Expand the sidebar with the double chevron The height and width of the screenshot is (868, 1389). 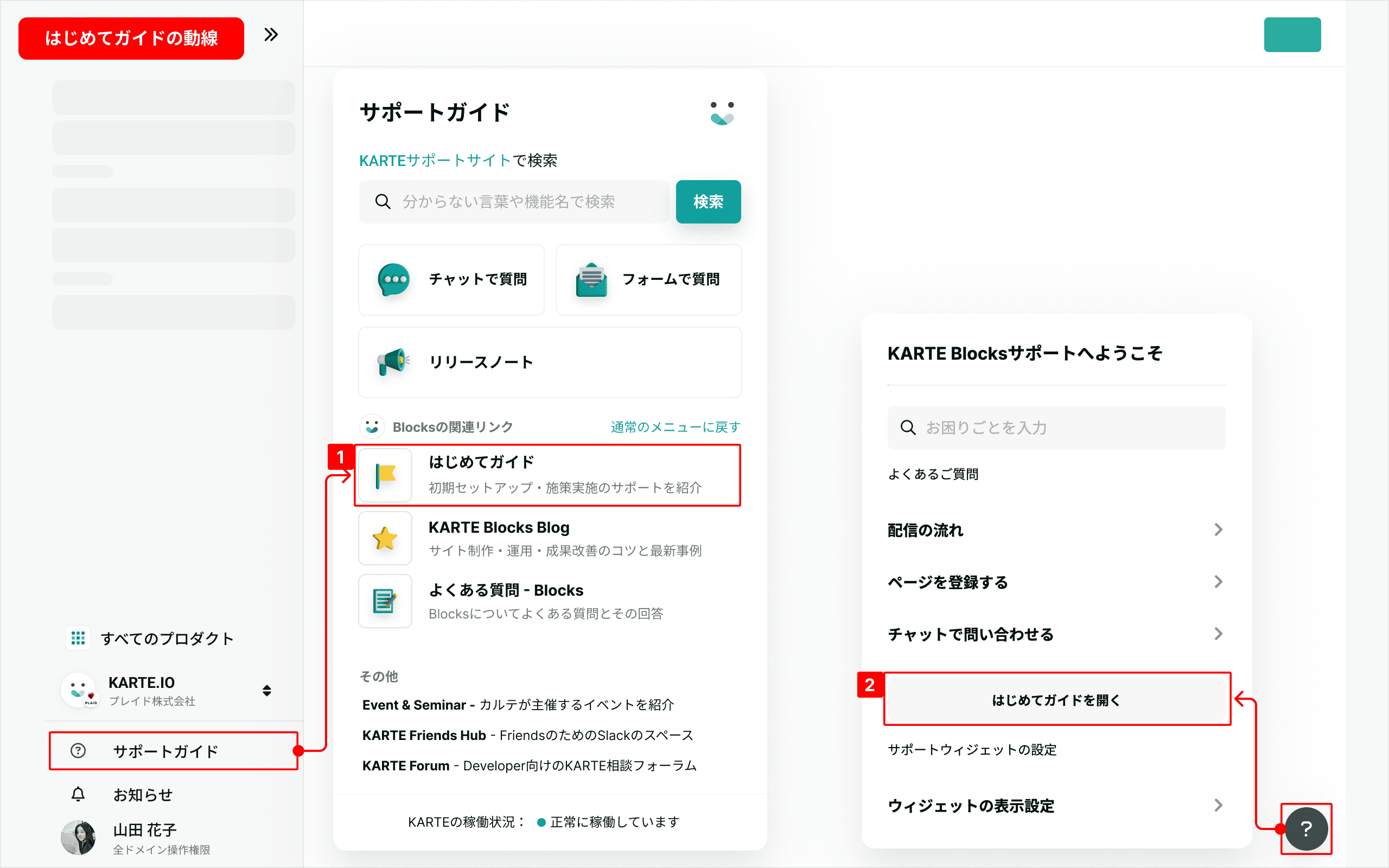pyautogui.click(x=271, y=35)
